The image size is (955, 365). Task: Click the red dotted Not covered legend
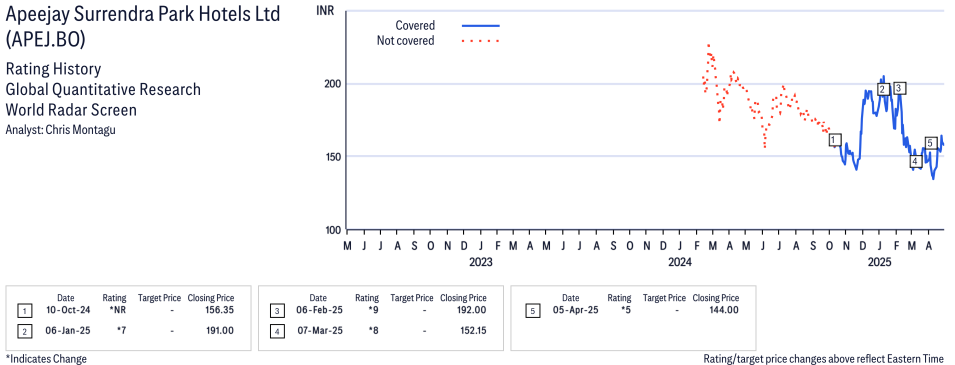pos(481,41)
